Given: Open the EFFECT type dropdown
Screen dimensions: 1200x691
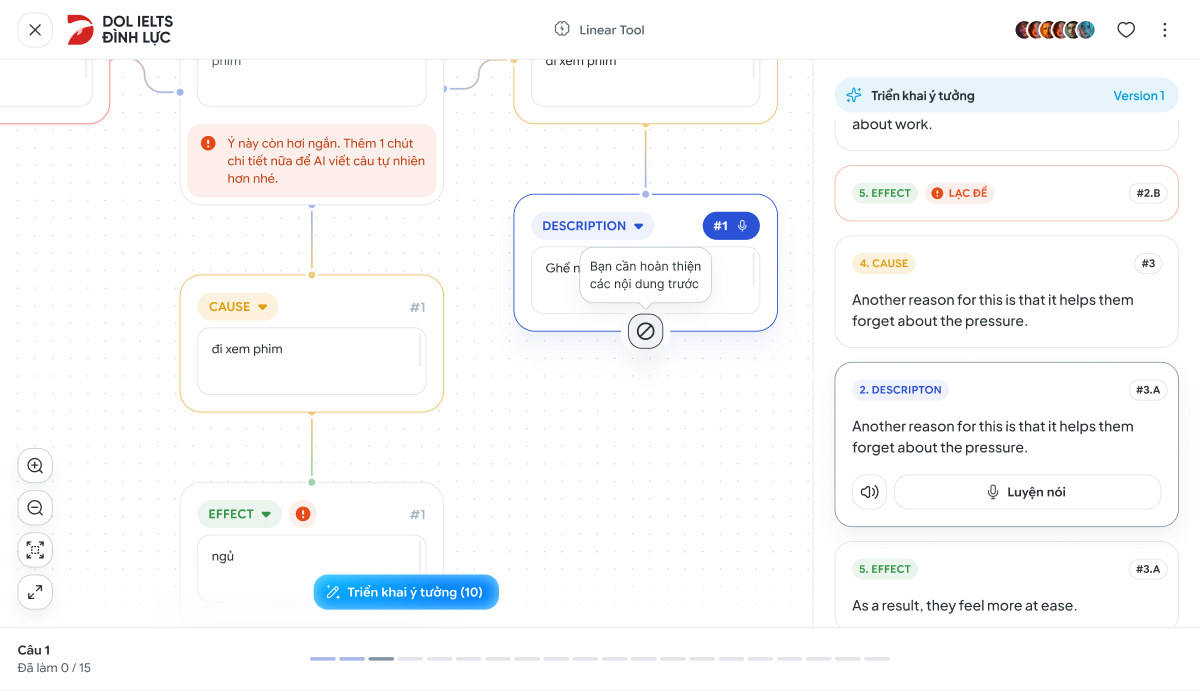Looking at the screenshot, I should (240, 514).
